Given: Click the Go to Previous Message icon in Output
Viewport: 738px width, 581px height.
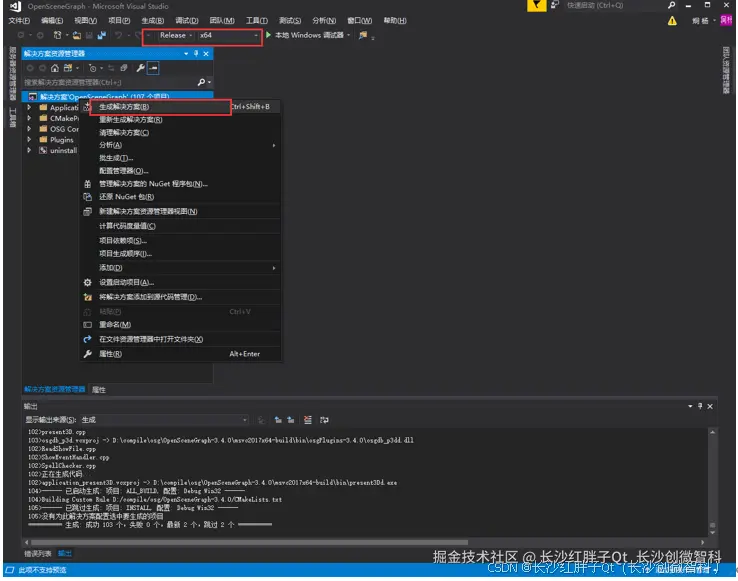Looking at the screenshot, I should pyautogui.click(x=278, y=420).
